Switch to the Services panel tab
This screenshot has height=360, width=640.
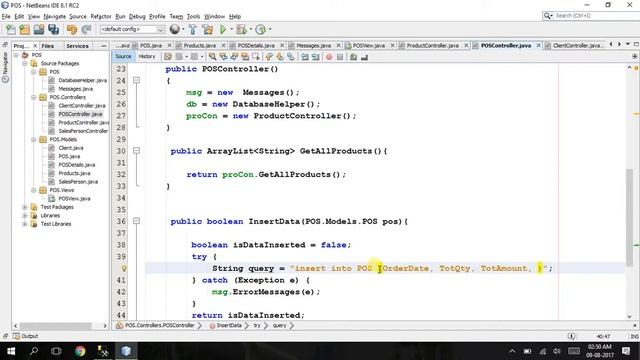pyautogui.click(x=77, y=46)
